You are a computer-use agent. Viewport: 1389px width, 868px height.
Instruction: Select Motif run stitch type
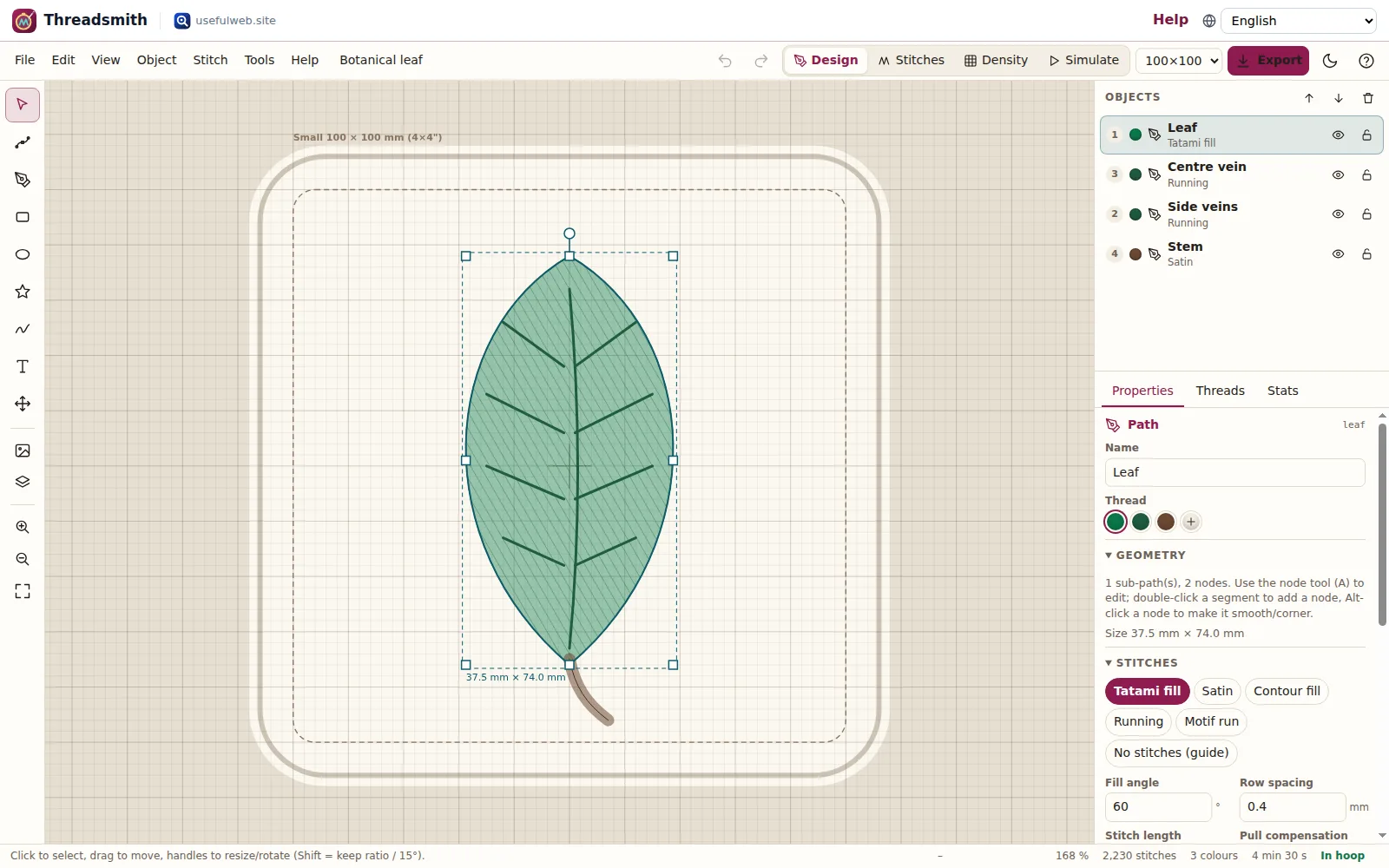click(1211, 721)
